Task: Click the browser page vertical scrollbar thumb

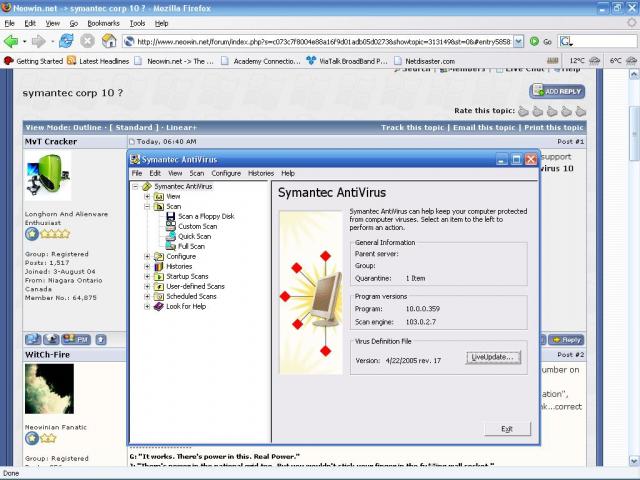Action: 633,133
